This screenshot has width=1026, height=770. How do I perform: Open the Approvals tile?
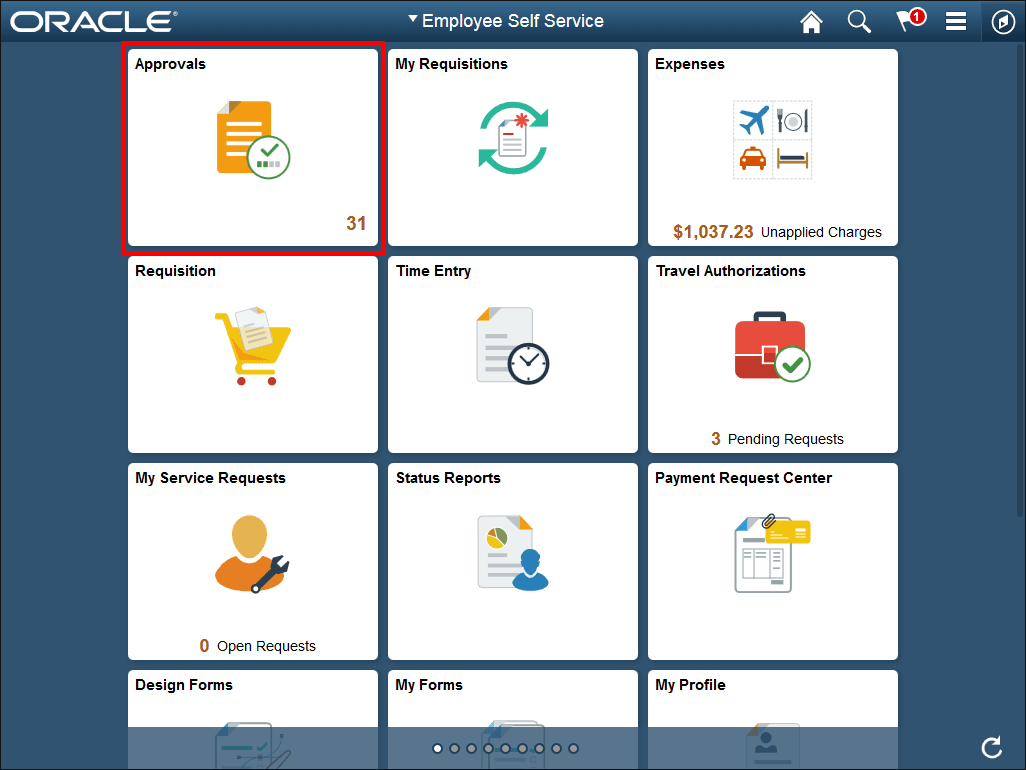tap(252, 148)
